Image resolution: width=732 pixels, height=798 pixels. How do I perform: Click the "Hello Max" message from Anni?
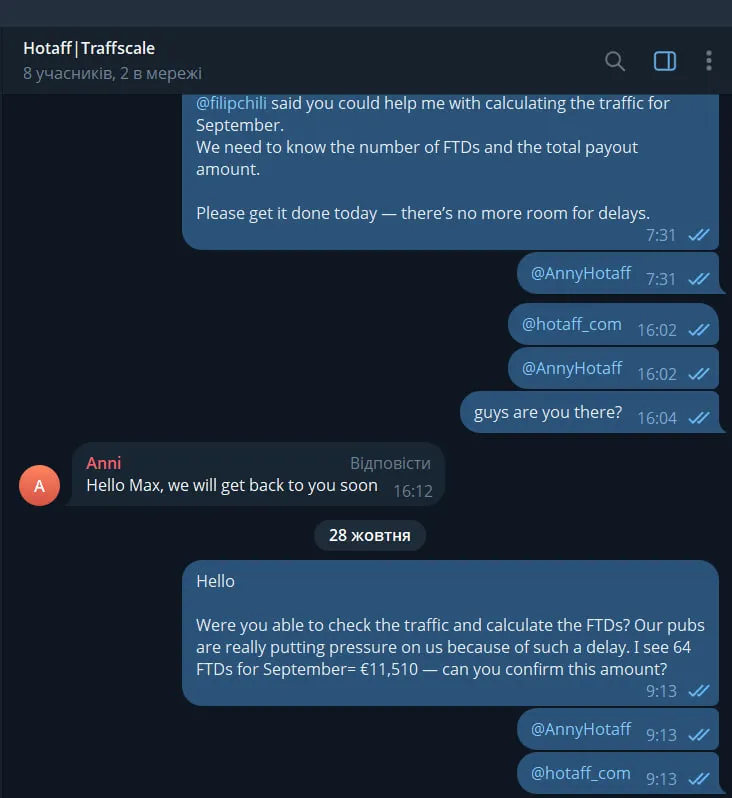point(232,486)
